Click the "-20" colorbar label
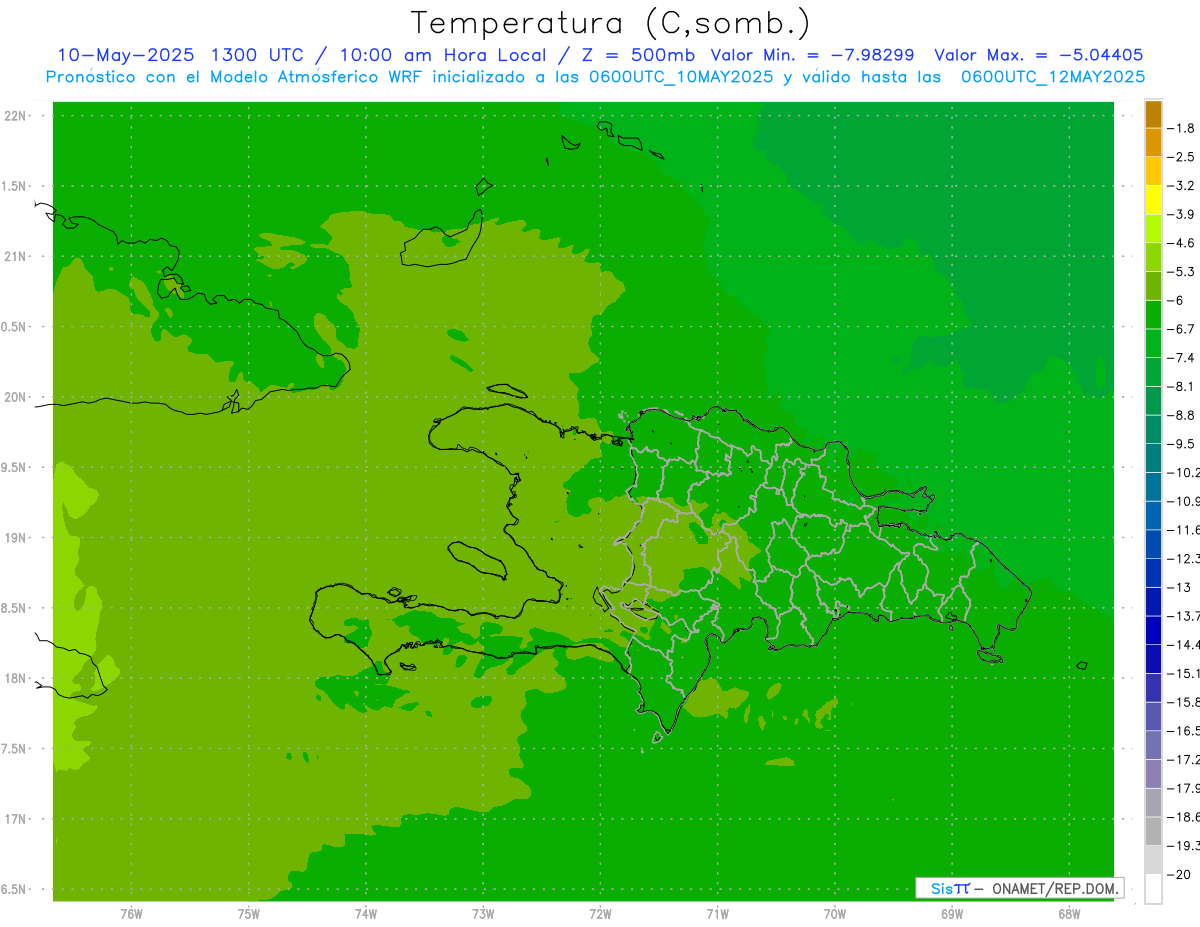 [x=1180, y=875]
